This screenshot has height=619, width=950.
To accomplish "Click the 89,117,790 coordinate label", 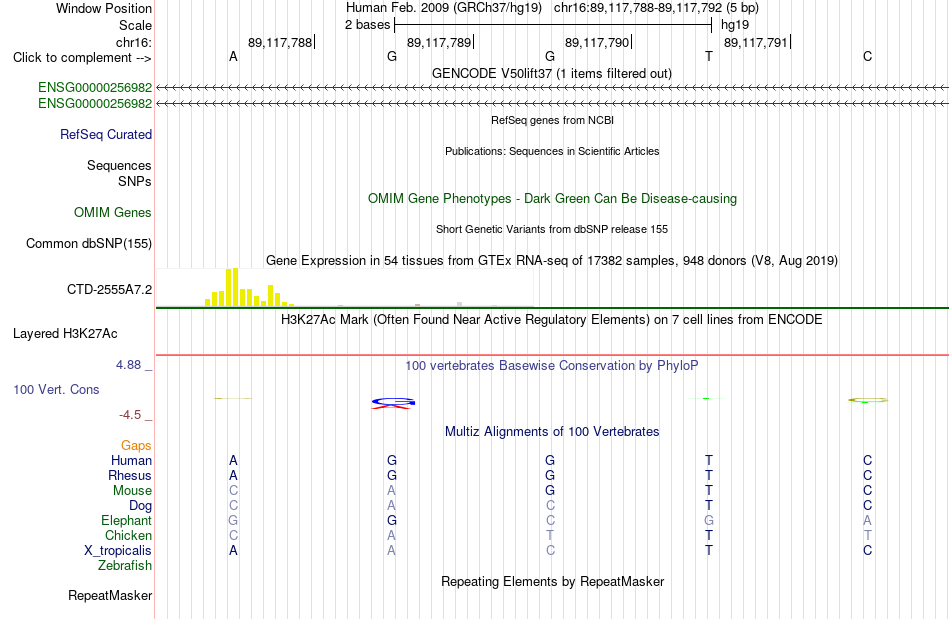I will point(597,42).
